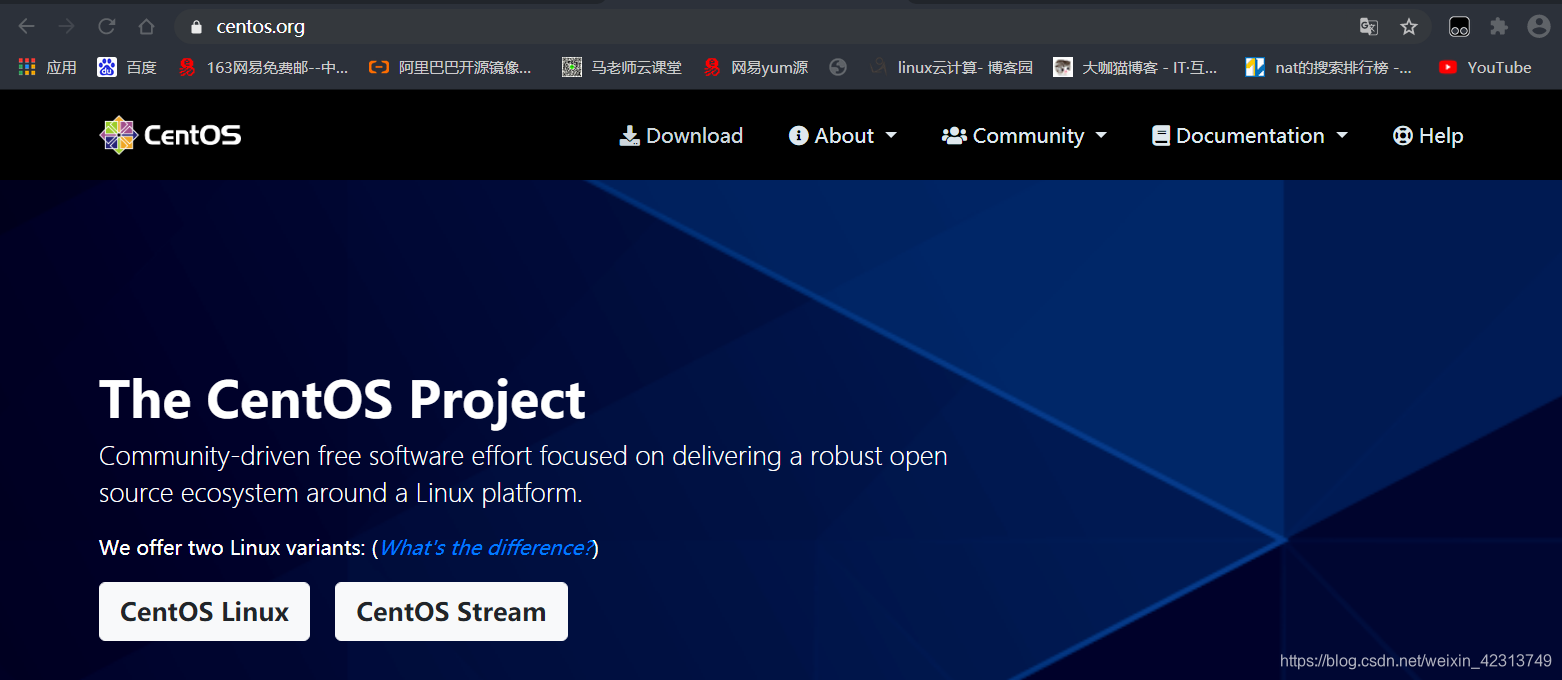Viewport: 1562px width, 680px height.
Task: Open the linux云计算- 博客园 bookmark
Action: point(951,67)
